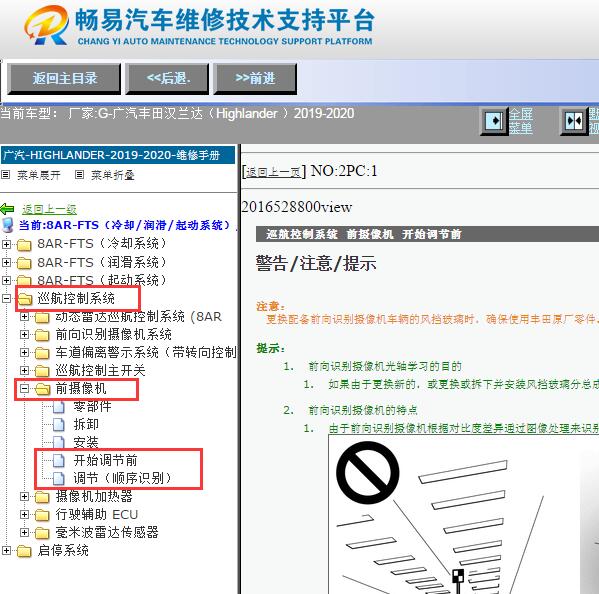This screenshot has width=599, height=594.
Task: Click document icon for 调节（顺序识别）
Action: click(x=58, y=478)
